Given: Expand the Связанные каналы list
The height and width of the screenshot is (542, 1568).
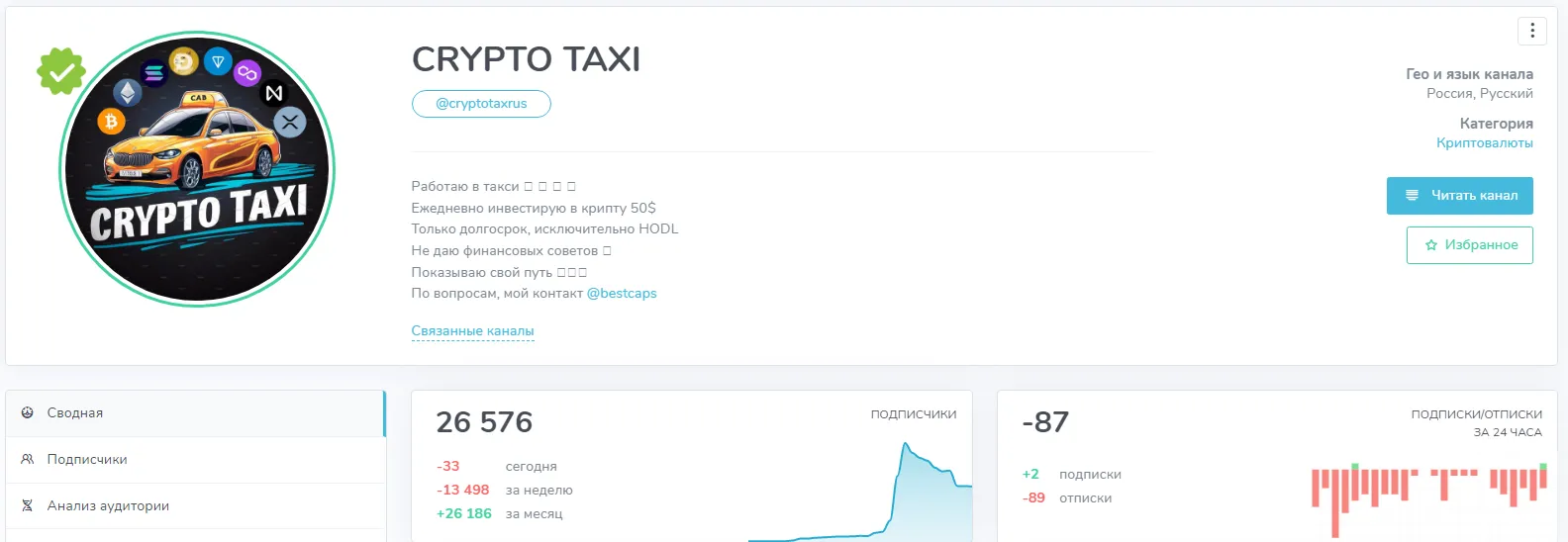Looking at the screenshot, I should 472,331.
